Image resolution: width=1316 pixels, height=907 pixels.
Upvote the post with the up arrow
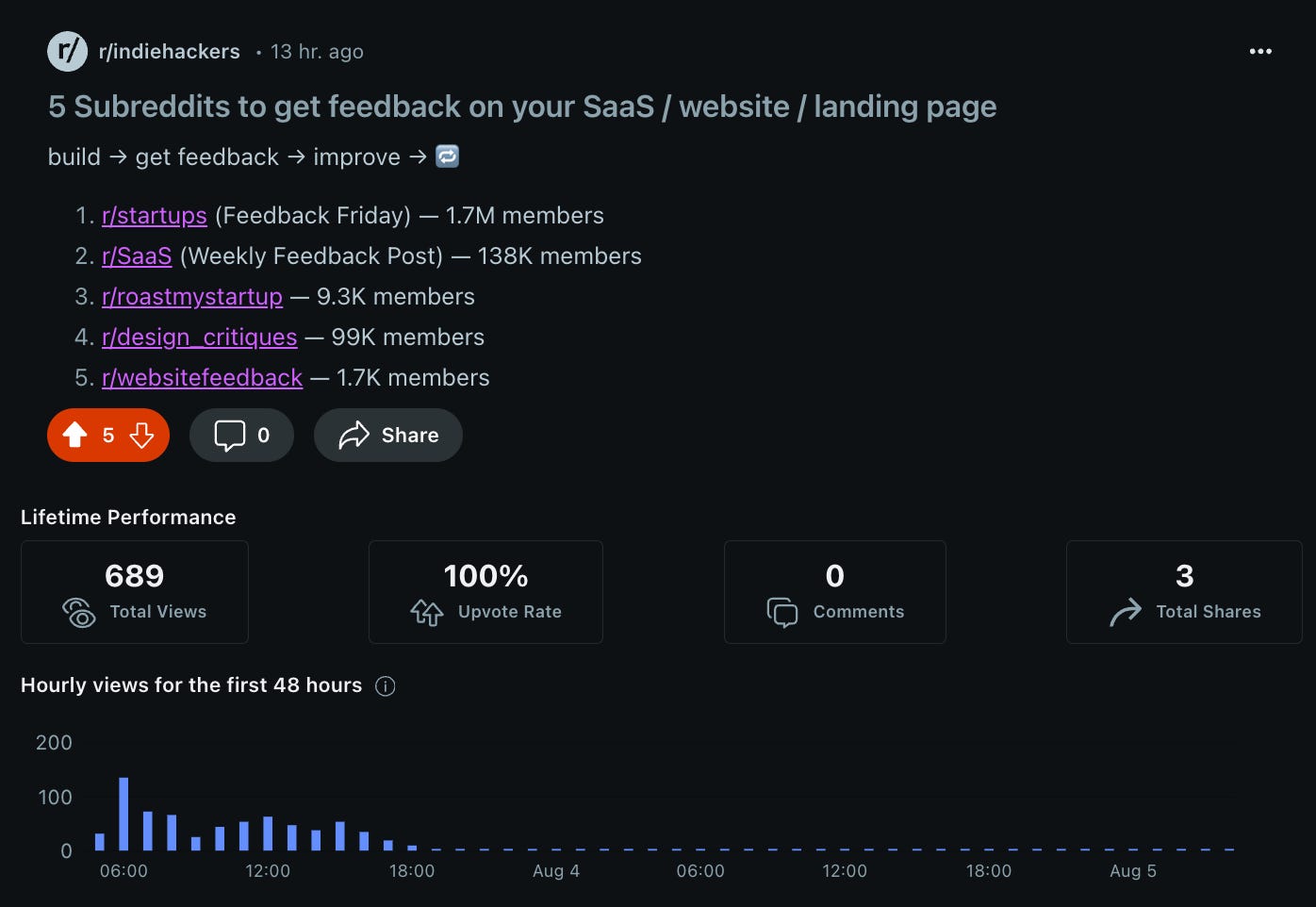pos(74,435)
